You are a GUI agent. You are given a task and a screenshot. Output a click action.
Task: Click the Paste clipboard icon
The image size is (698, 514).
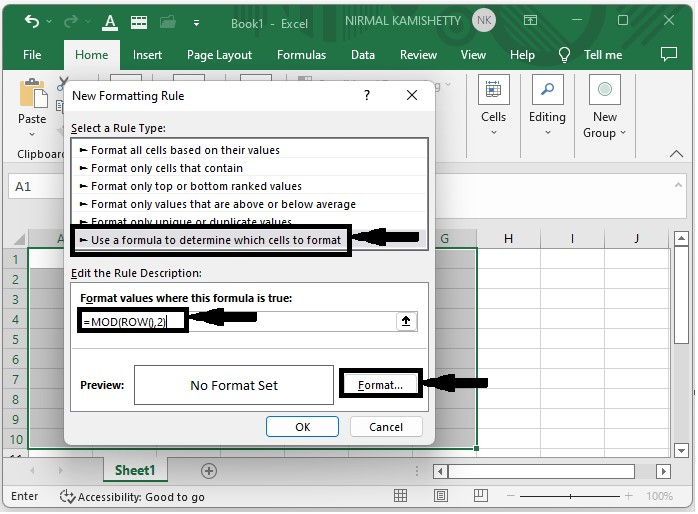(x=32, y=94)
